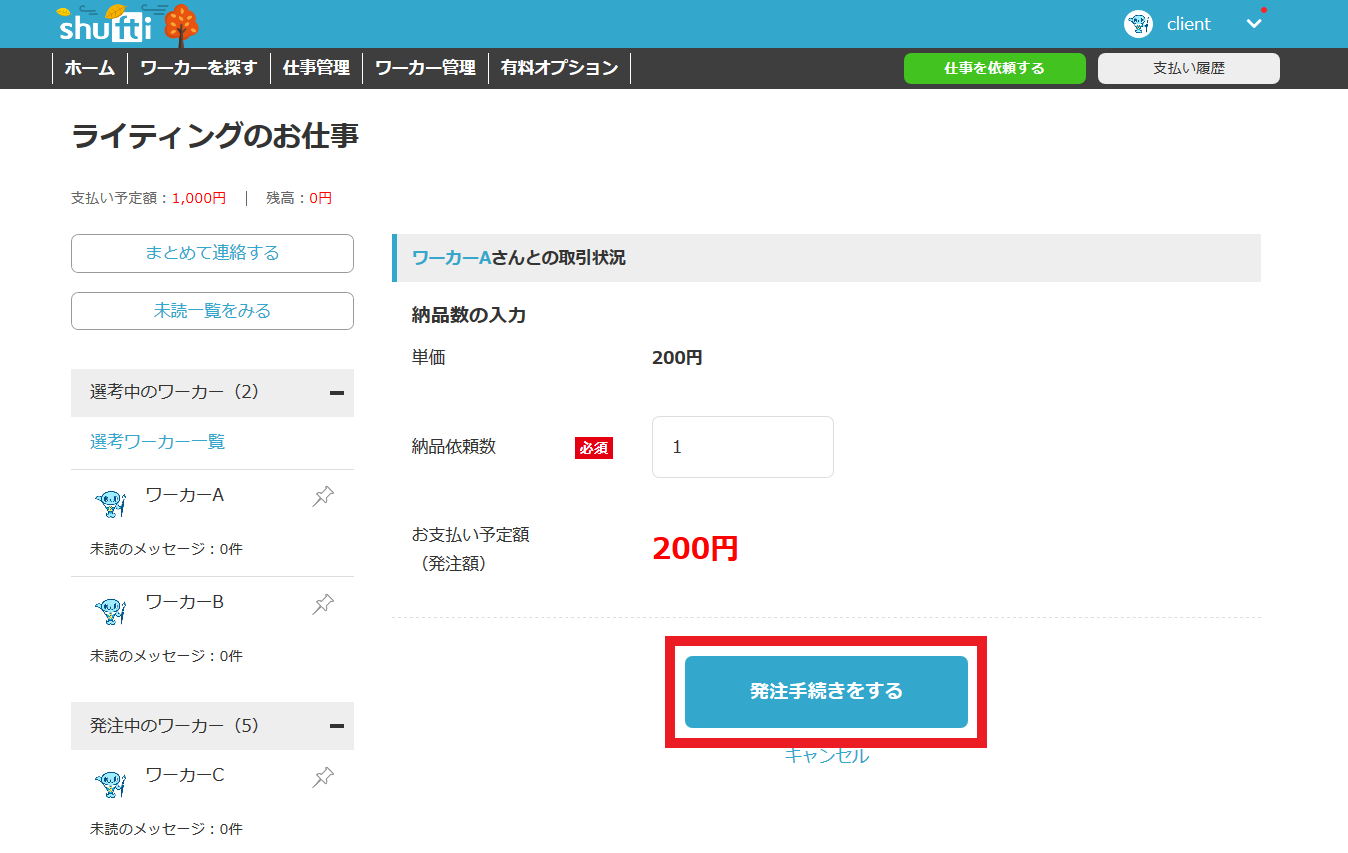
Task: Collapse the 選考中のワーカー section
Action: [x=337, y=393]
